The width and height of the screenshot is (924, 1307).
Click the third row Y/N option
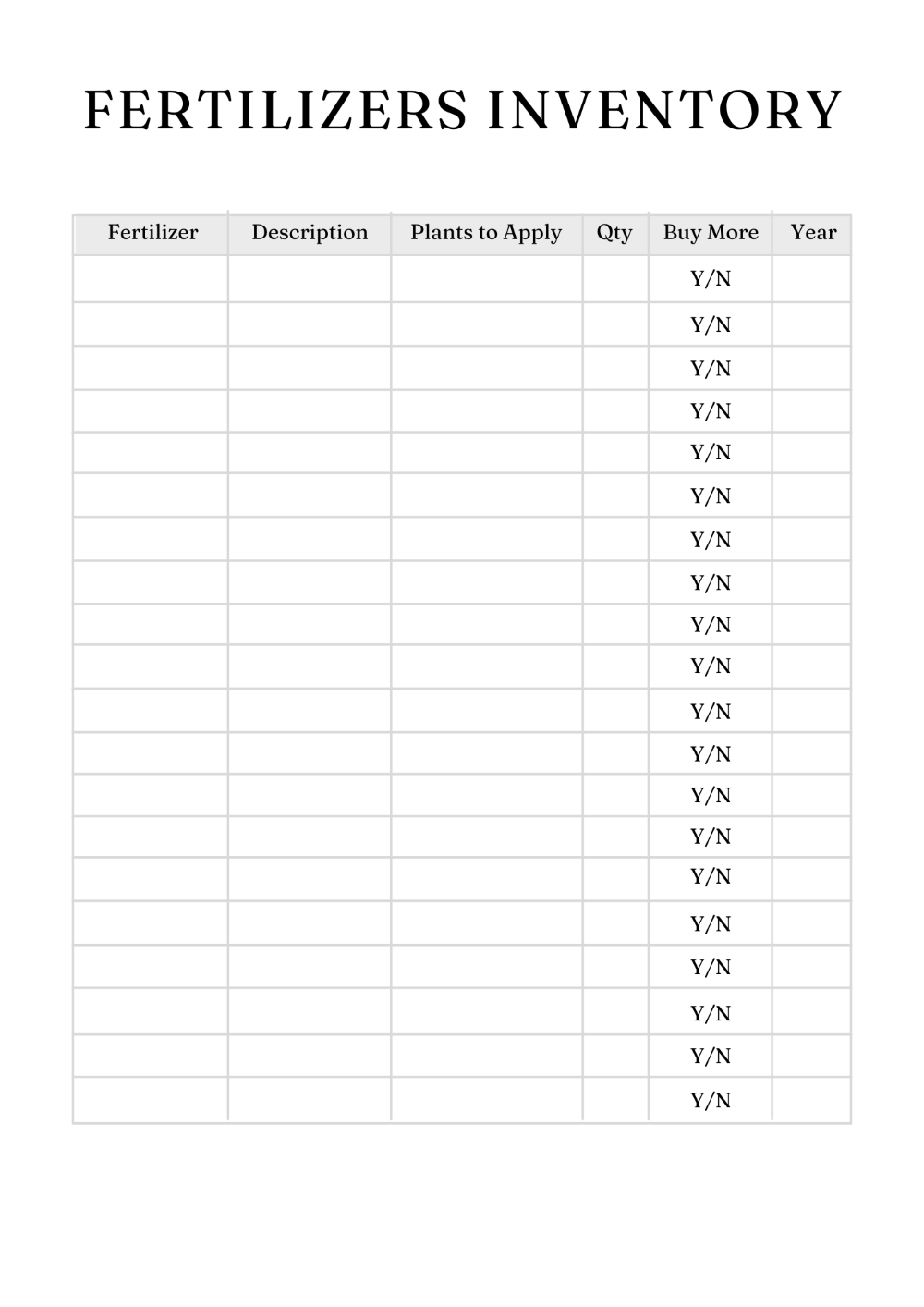711,368
